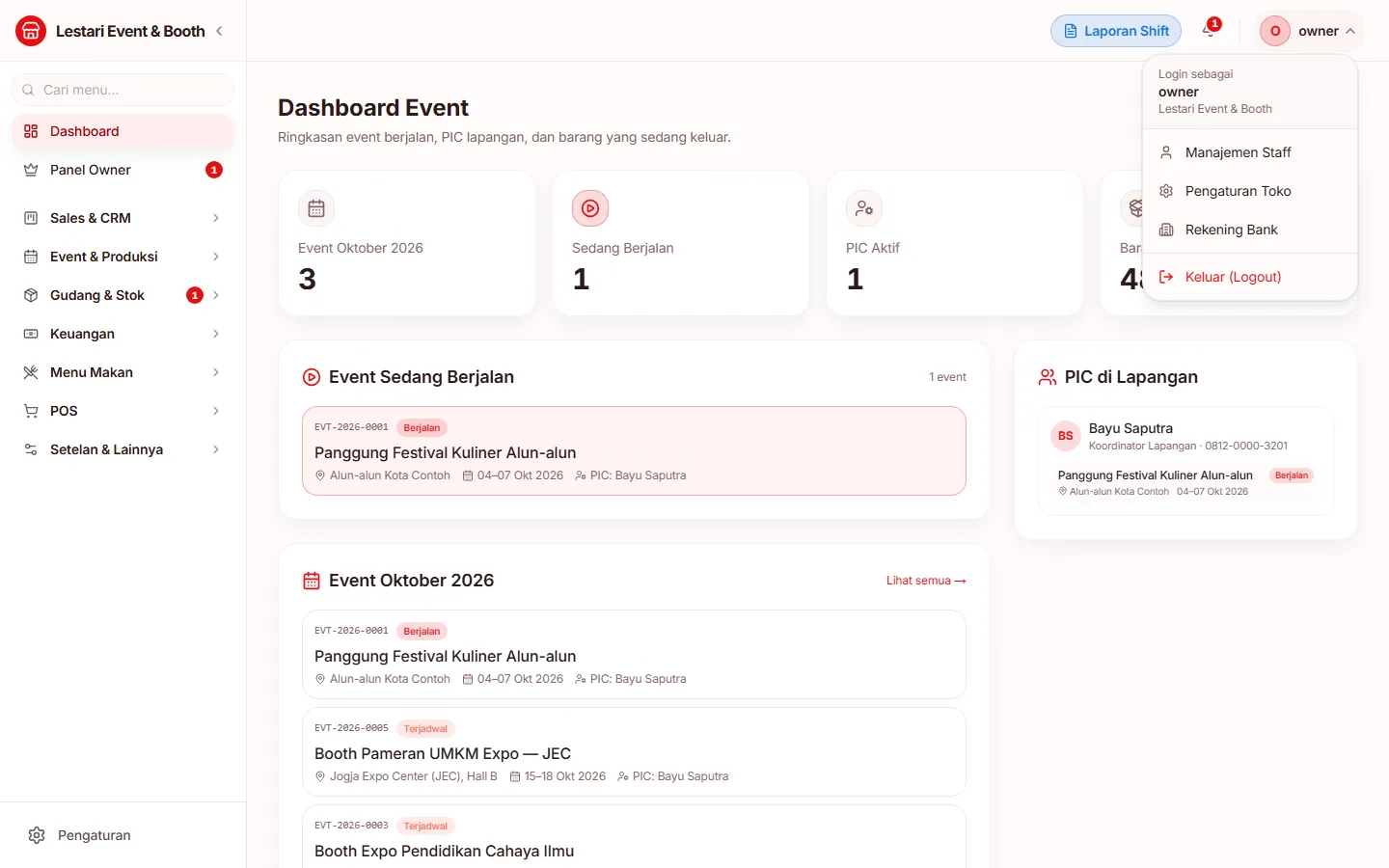Viewport: 1389px width, 868px height.
Task: Open Manajemen Staff from account menu
Action: [1250, 152]
